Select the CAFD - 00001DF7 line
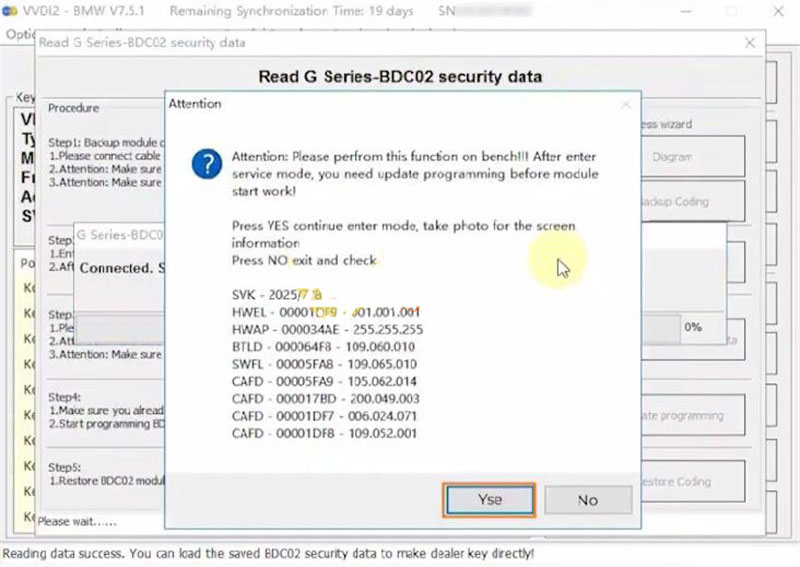800x567 pixels. click(x=324, y=416)
